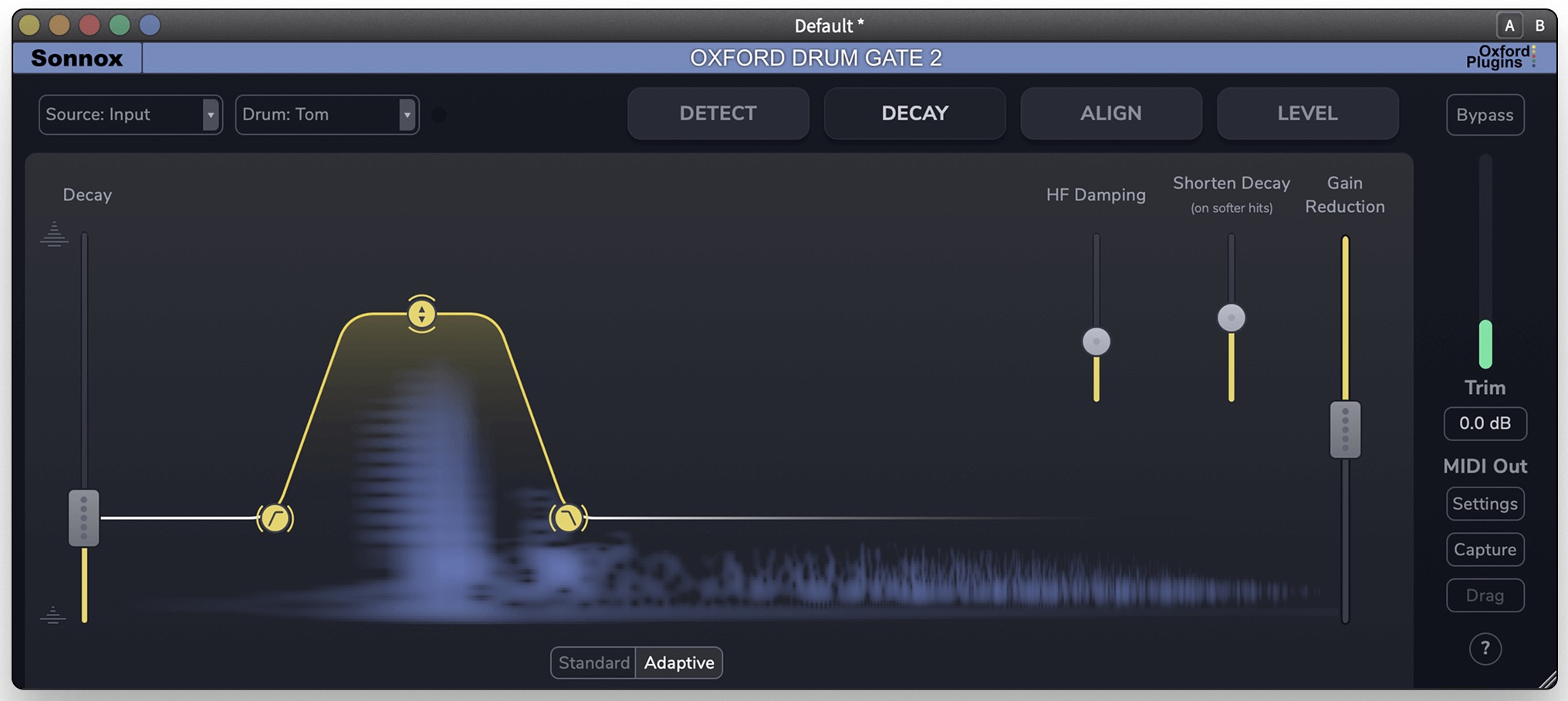1568x701 pixels.
Task: Switch to preset slot B
Action: pos(1539,25)
